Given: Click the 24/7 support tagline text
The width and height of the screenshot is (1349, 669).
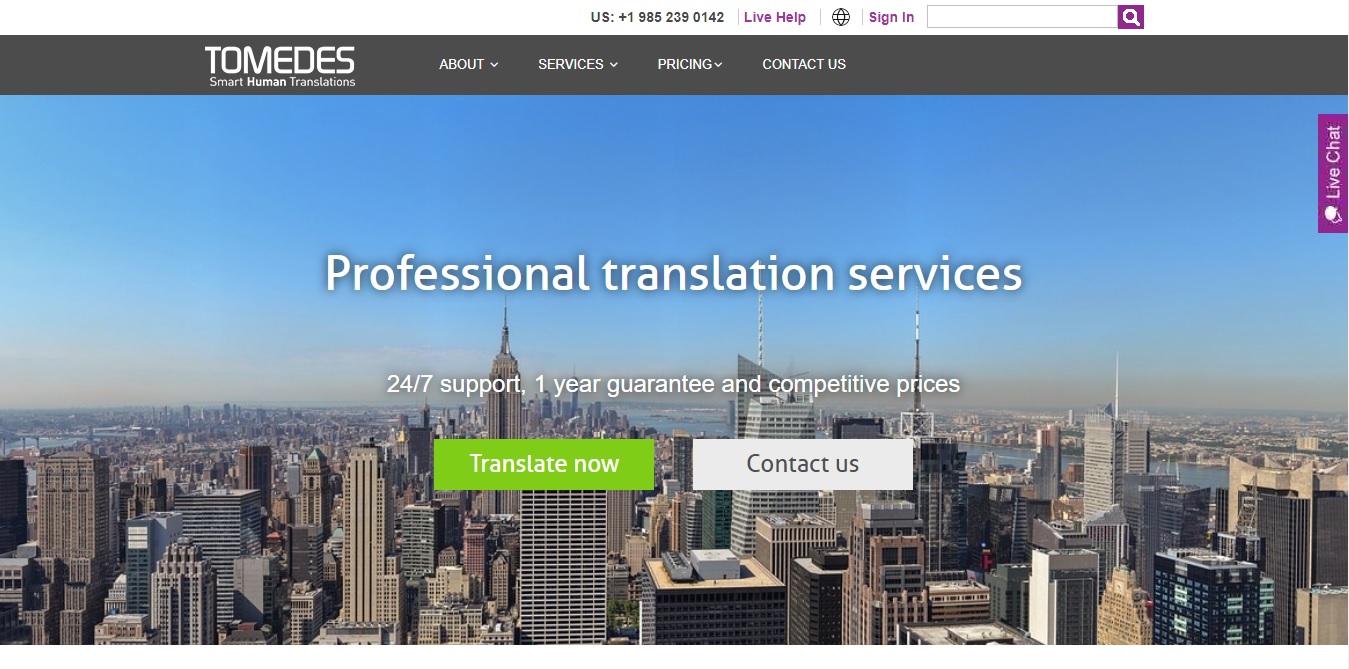Looking at the screenshot, I should [673, 384].
